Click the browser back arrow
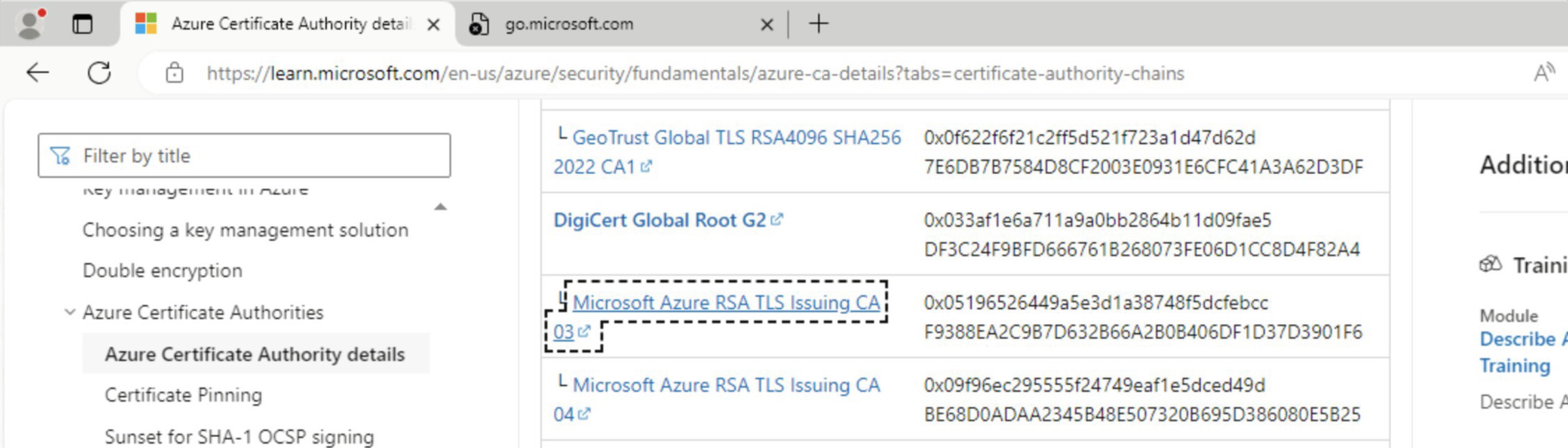Image resolution: width=1568 pixels, height=448 pixels. click(x=38, y=73)
